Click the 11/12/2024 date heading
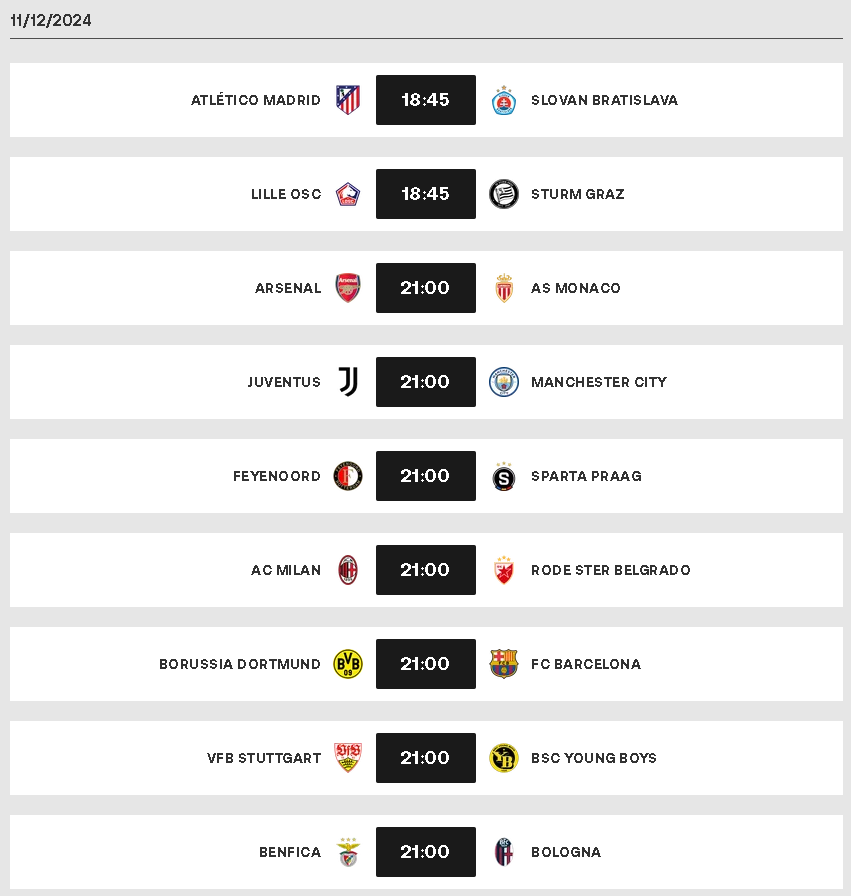 [x=51, y=20]
